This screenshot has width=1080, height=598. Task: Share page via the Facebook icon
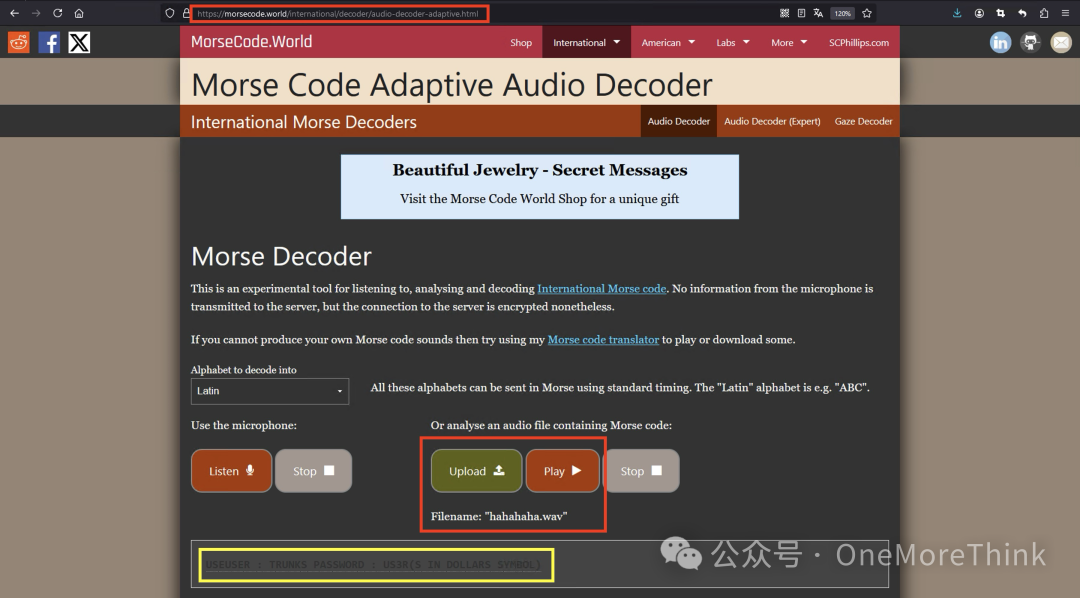coord(49,43)
